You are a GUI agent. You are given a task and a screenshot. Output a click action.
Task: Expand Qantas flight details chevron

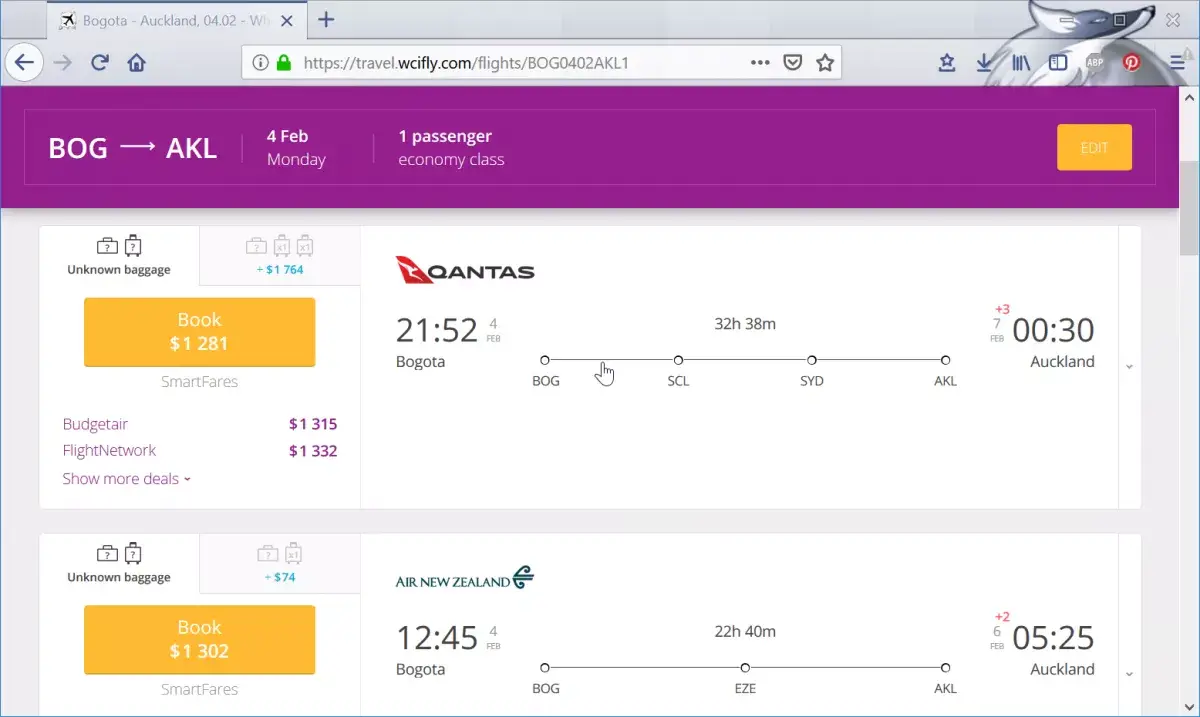[1129, 367]
